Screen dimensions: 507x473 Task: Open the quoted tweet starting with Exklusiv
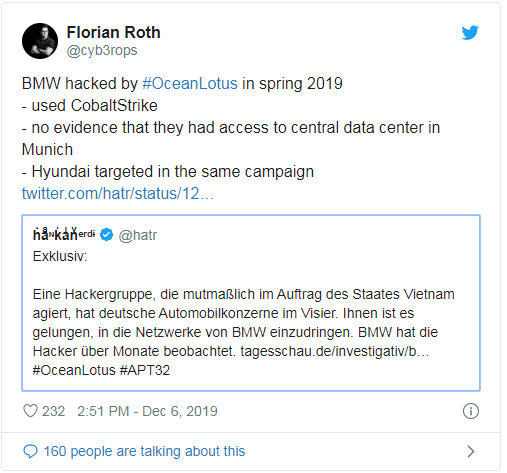(251, 303)
